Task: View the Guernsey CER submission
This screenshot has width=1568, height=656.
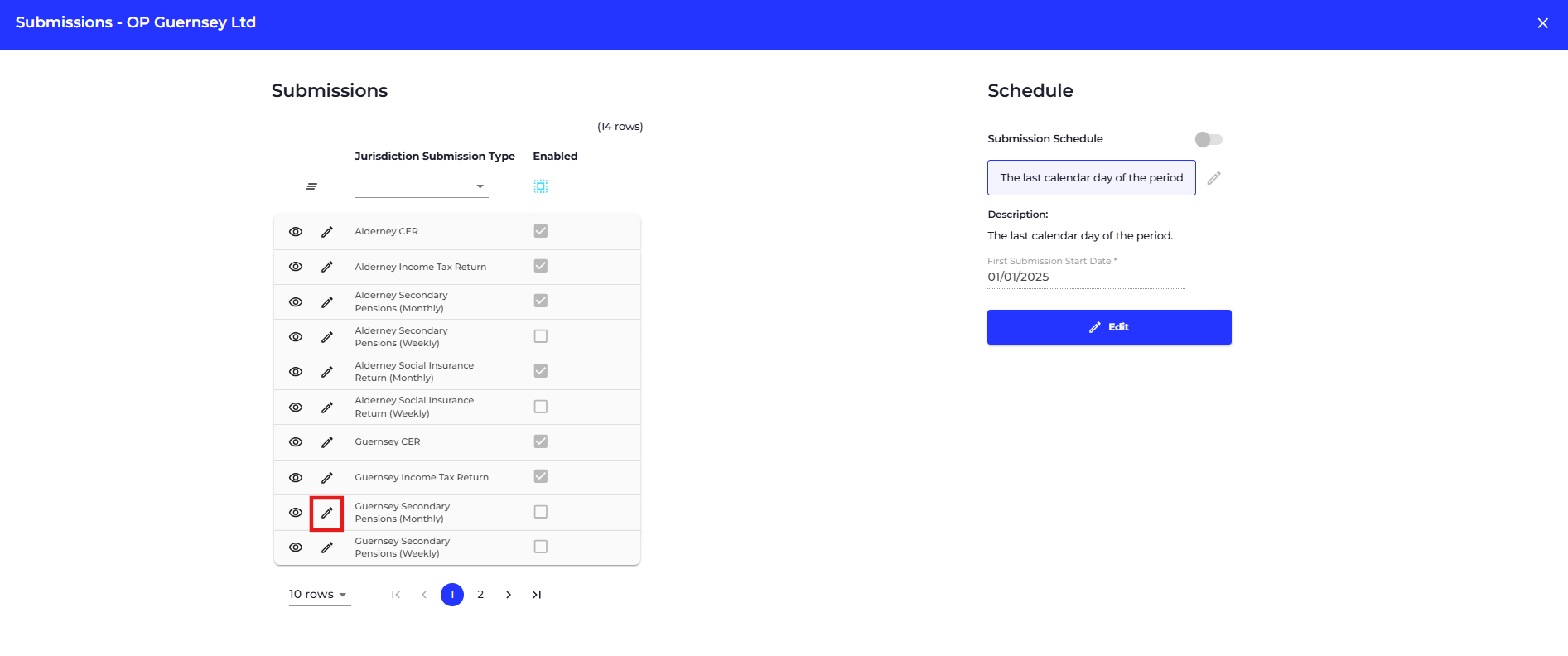Action: click(296, 442)
